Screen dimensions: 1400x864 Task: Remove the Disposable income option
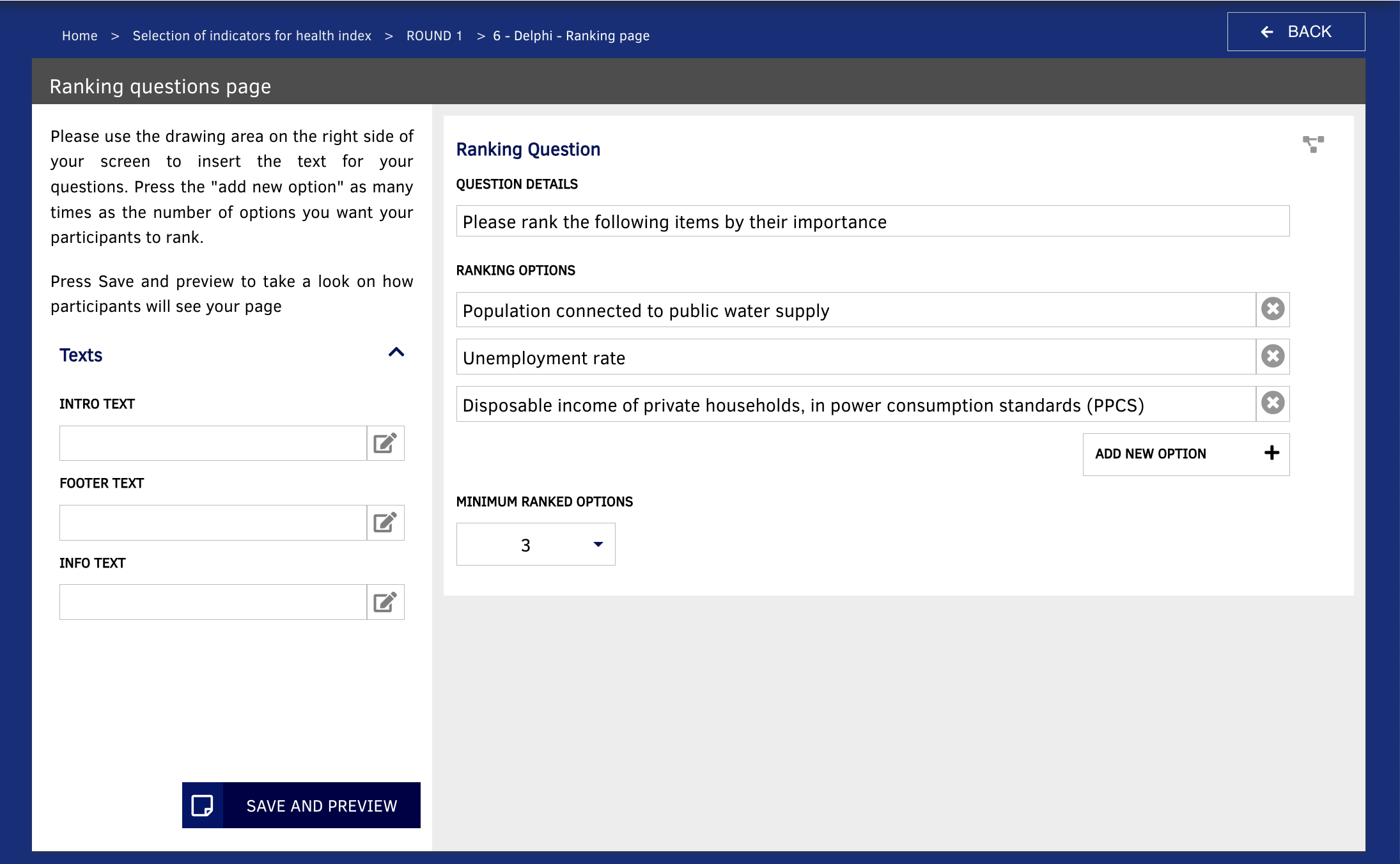pos(1273,403)
